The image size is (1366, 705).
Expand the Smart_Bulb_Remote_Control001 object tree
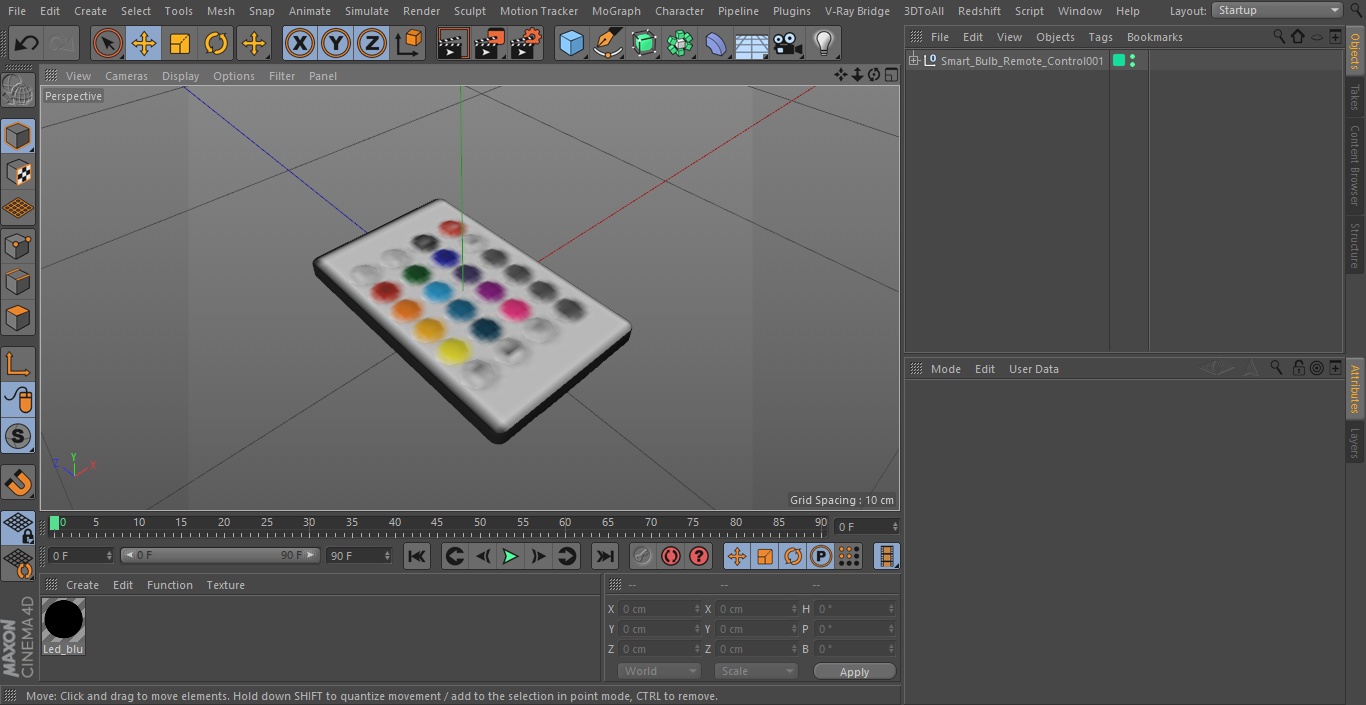(x=913, y=61)
